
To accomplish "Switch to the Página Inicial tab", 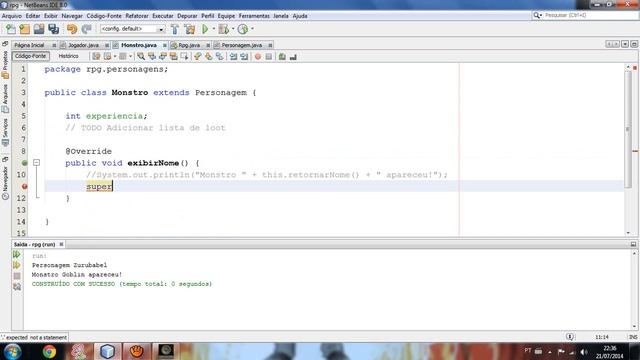I will 29,45.
